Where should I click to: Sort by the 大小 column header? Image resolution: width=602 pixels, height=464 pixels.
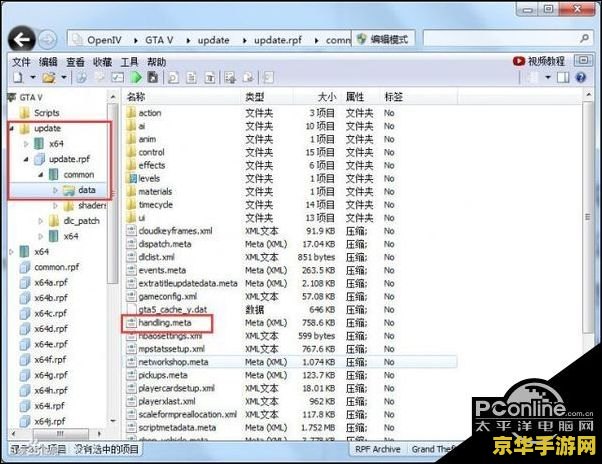[x=327, y=97]
